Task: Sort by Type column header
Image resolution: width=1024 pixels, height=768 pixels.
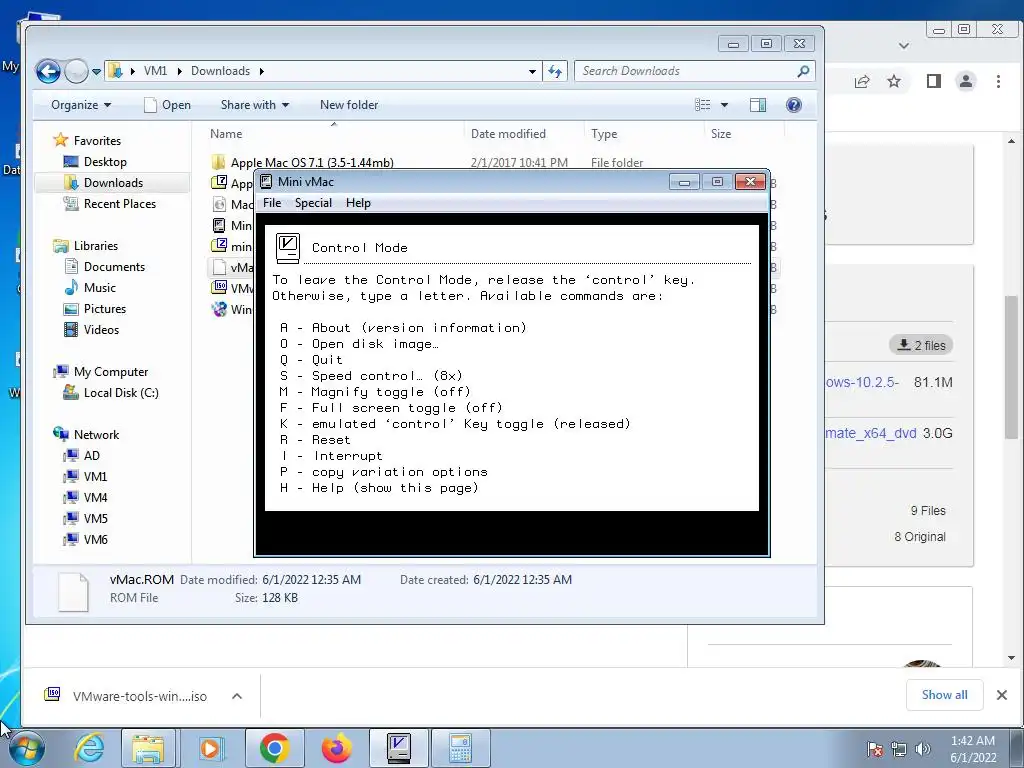Action: (604, 134)
